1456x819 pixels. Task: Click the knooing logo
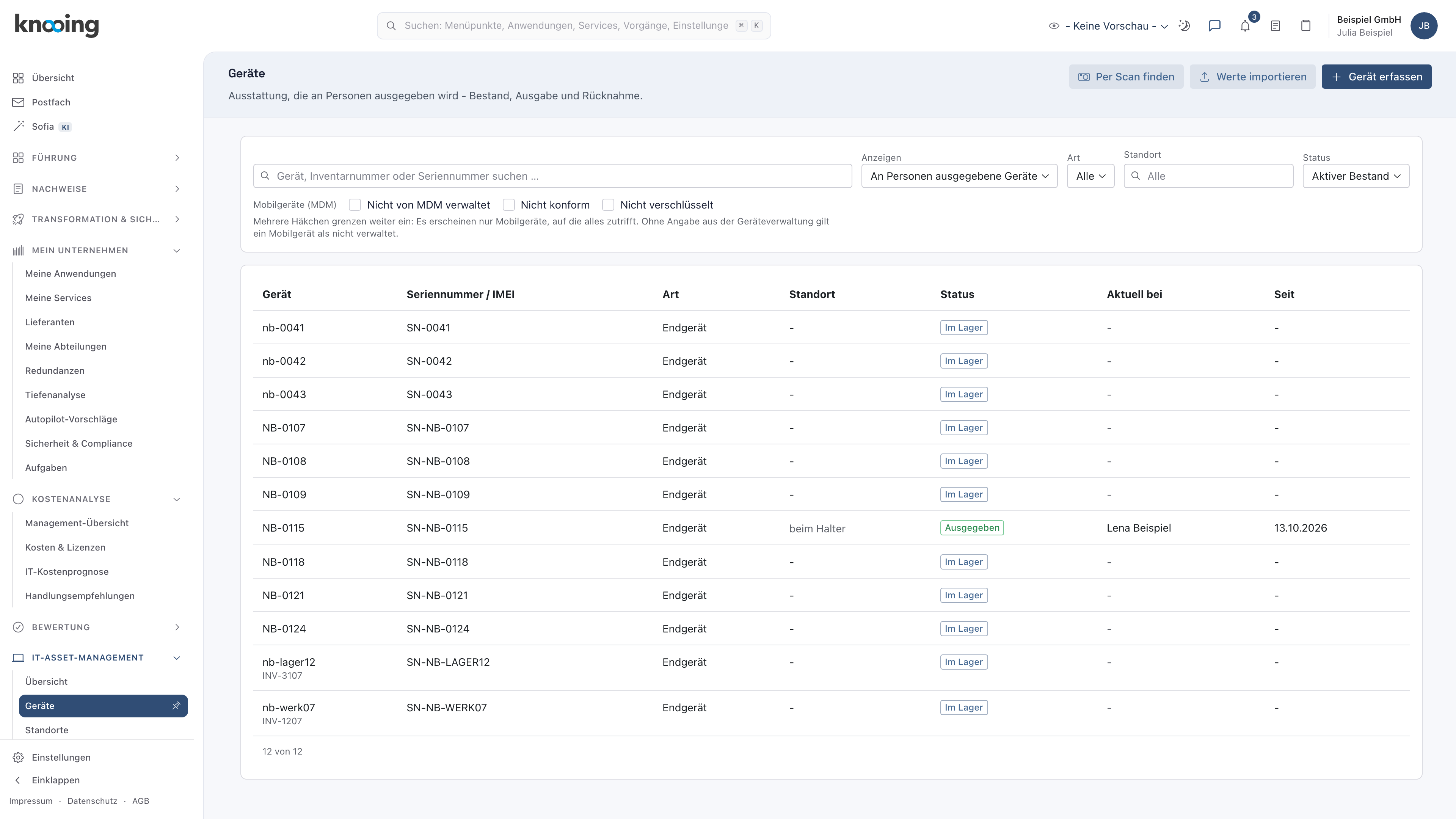point(56,25)
